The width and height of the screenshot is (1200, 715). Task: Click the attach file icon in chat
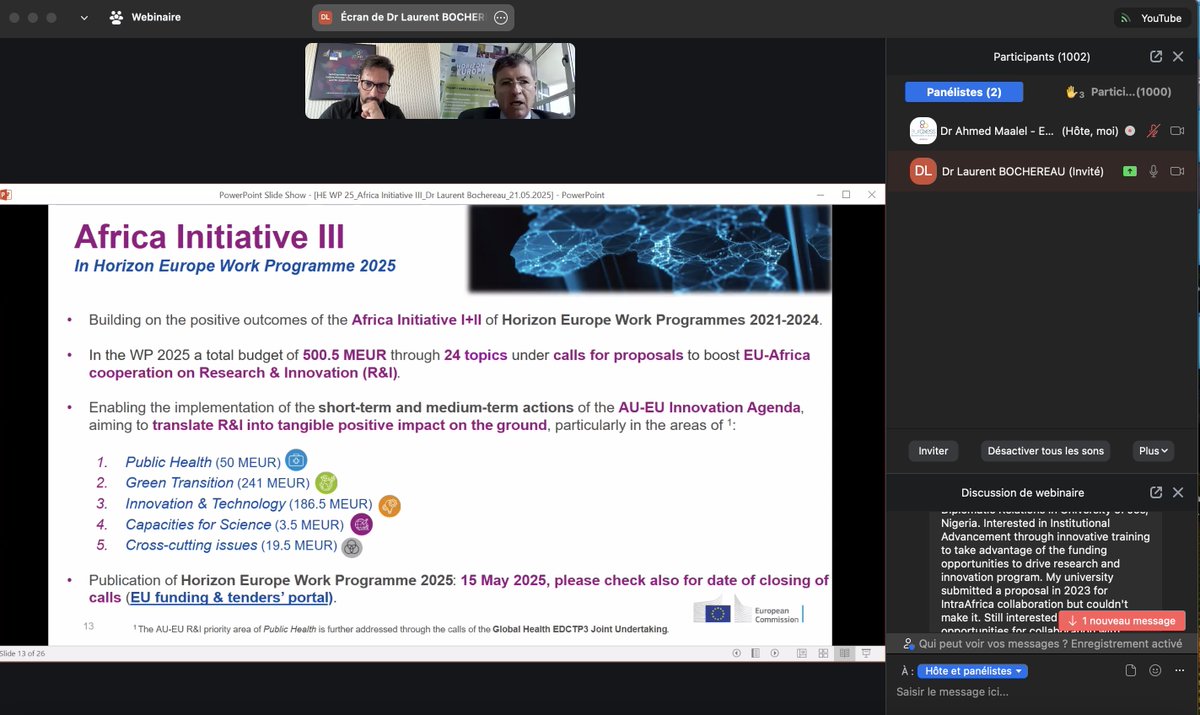(1131, 671)
